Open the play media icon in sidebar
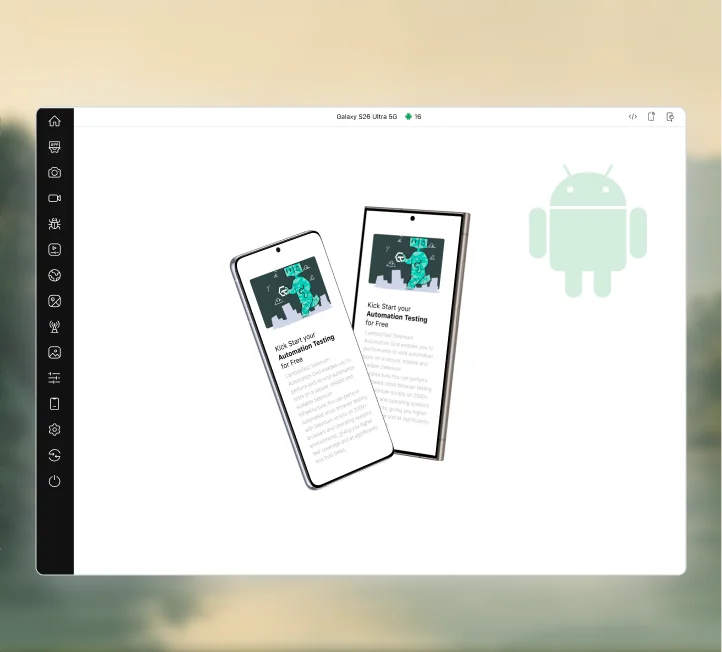The height and width of the screenshot is (652, 722). [54, 250]
